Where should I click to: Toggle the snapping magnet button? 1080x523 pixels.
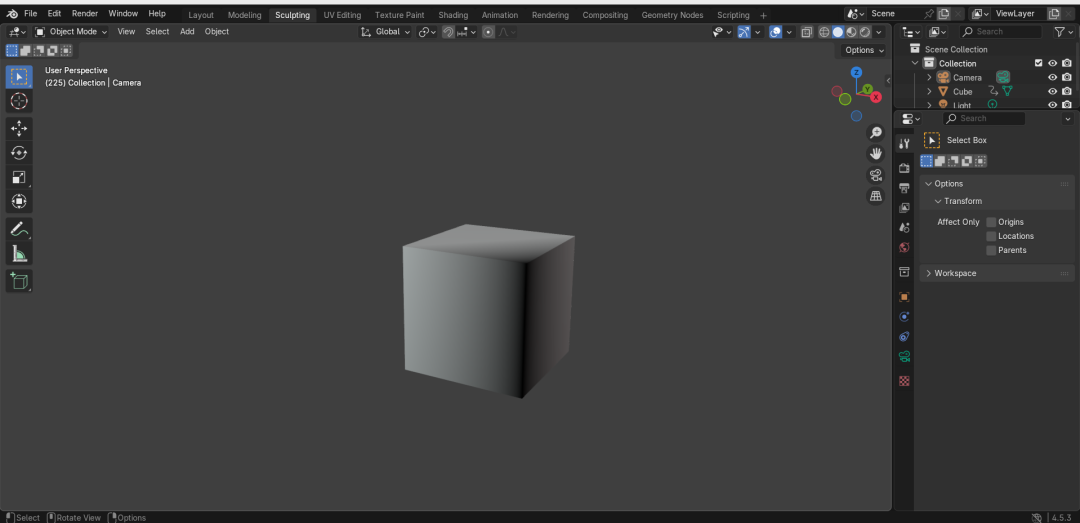click(448, 32)
